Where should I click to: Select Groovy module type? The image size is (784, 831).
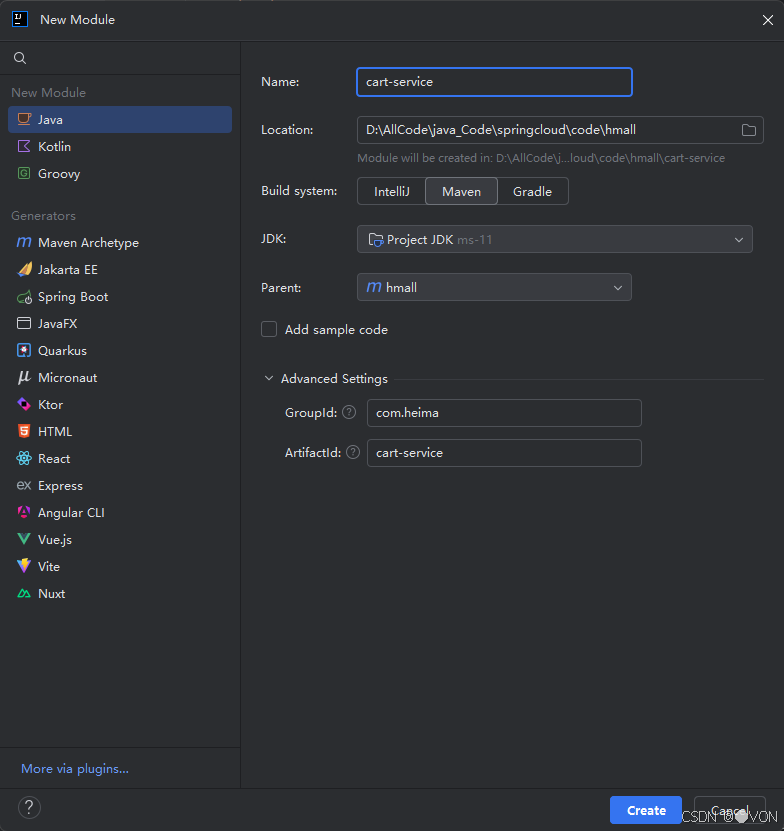(x=120, y=173)
